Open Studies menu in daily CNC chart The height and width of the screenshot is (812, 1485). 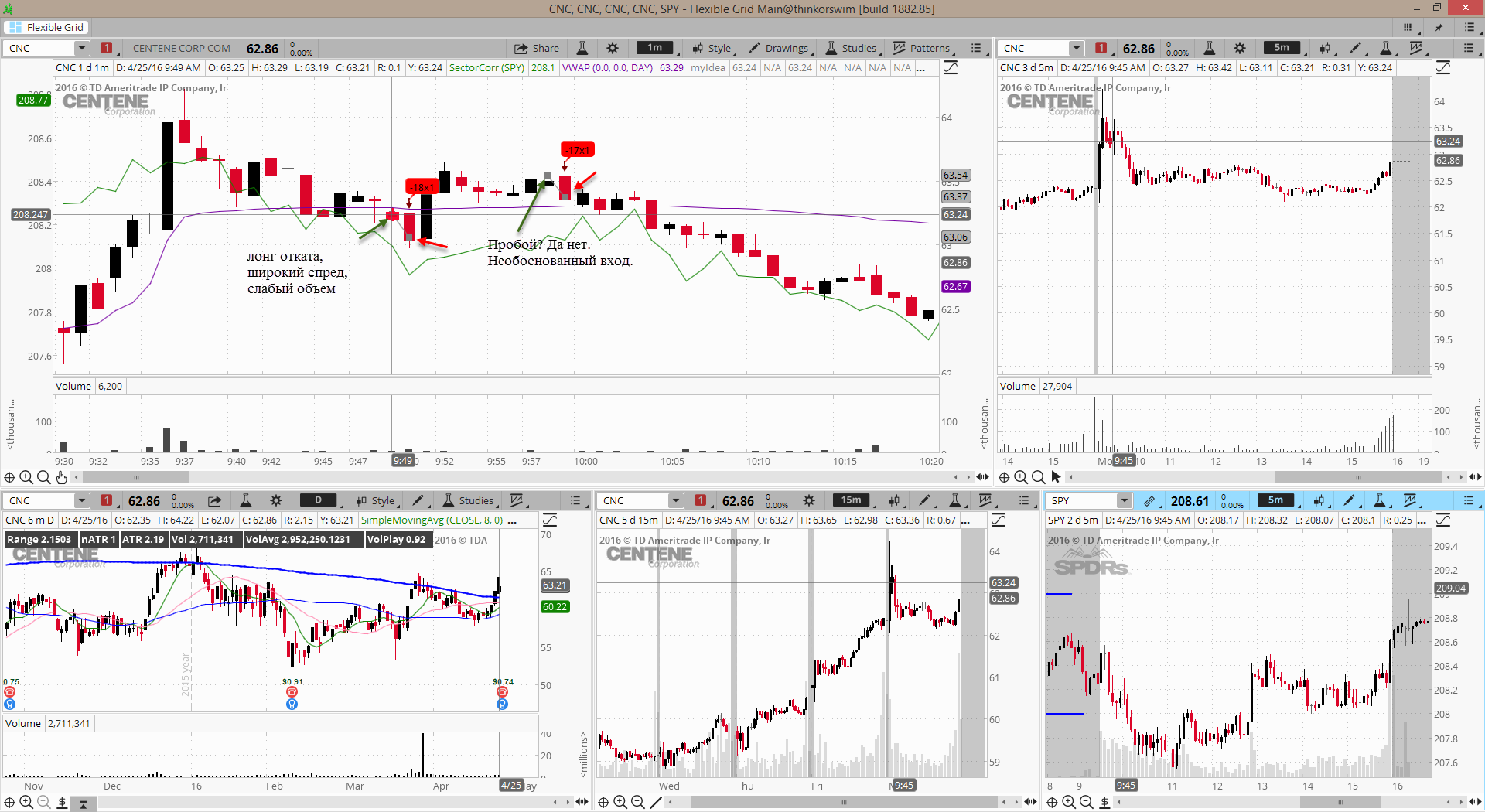point(467,500)
